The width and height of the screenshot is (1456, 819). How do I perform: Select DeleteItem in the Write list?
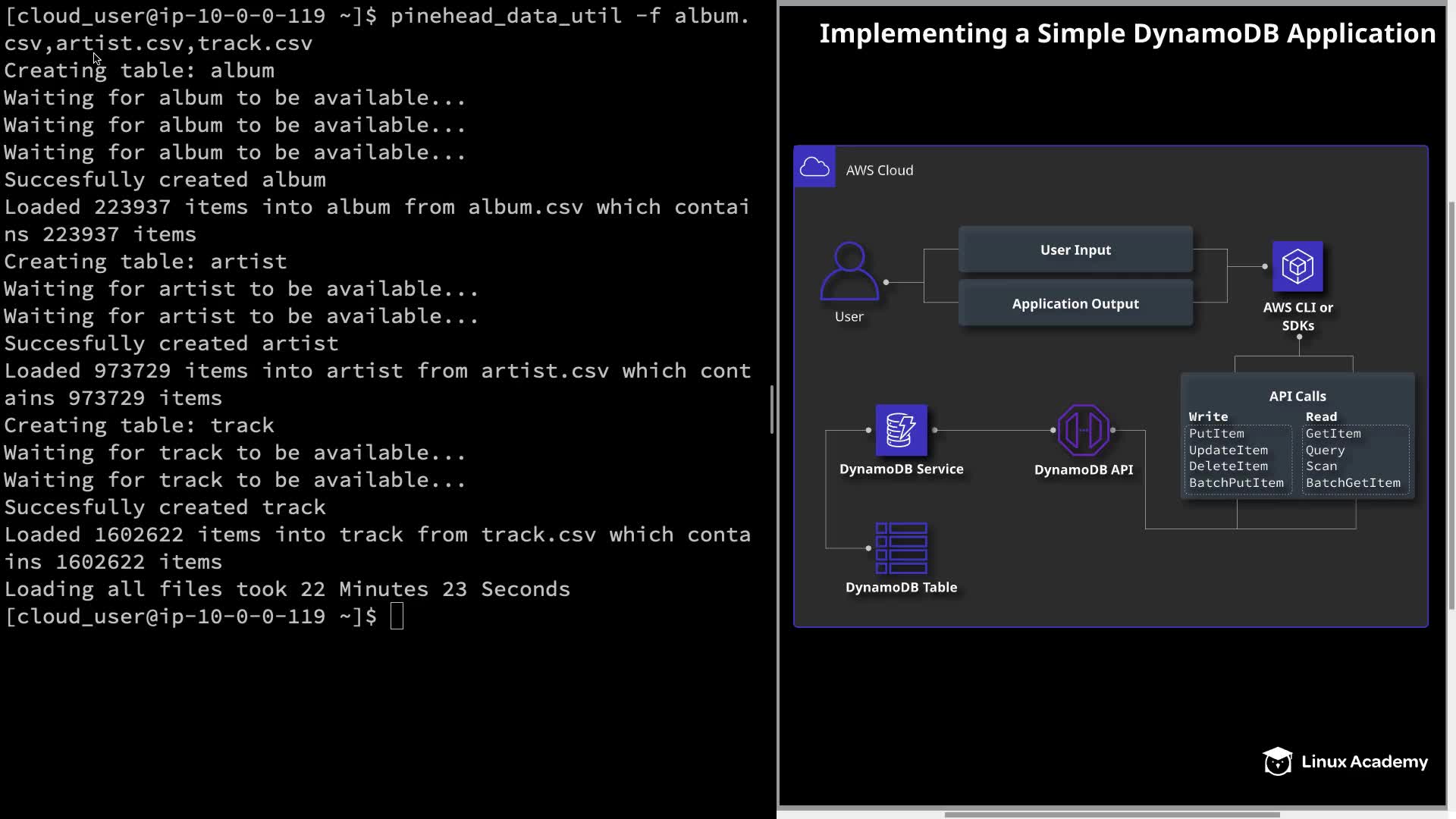pyautogui.click(x=1228, y=466)
